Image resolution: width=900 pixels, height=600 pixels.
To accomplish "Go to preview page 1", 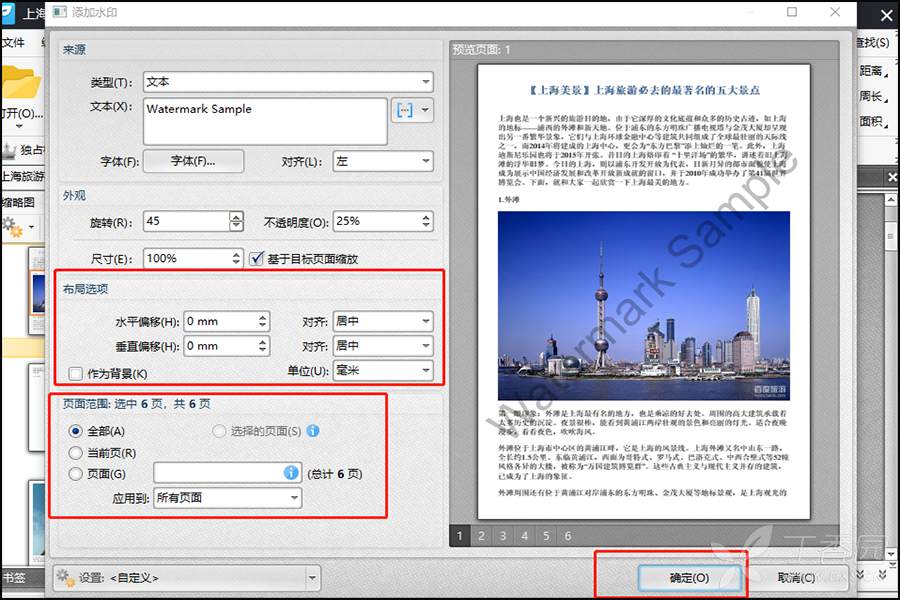I will click(x=460, y=536).
